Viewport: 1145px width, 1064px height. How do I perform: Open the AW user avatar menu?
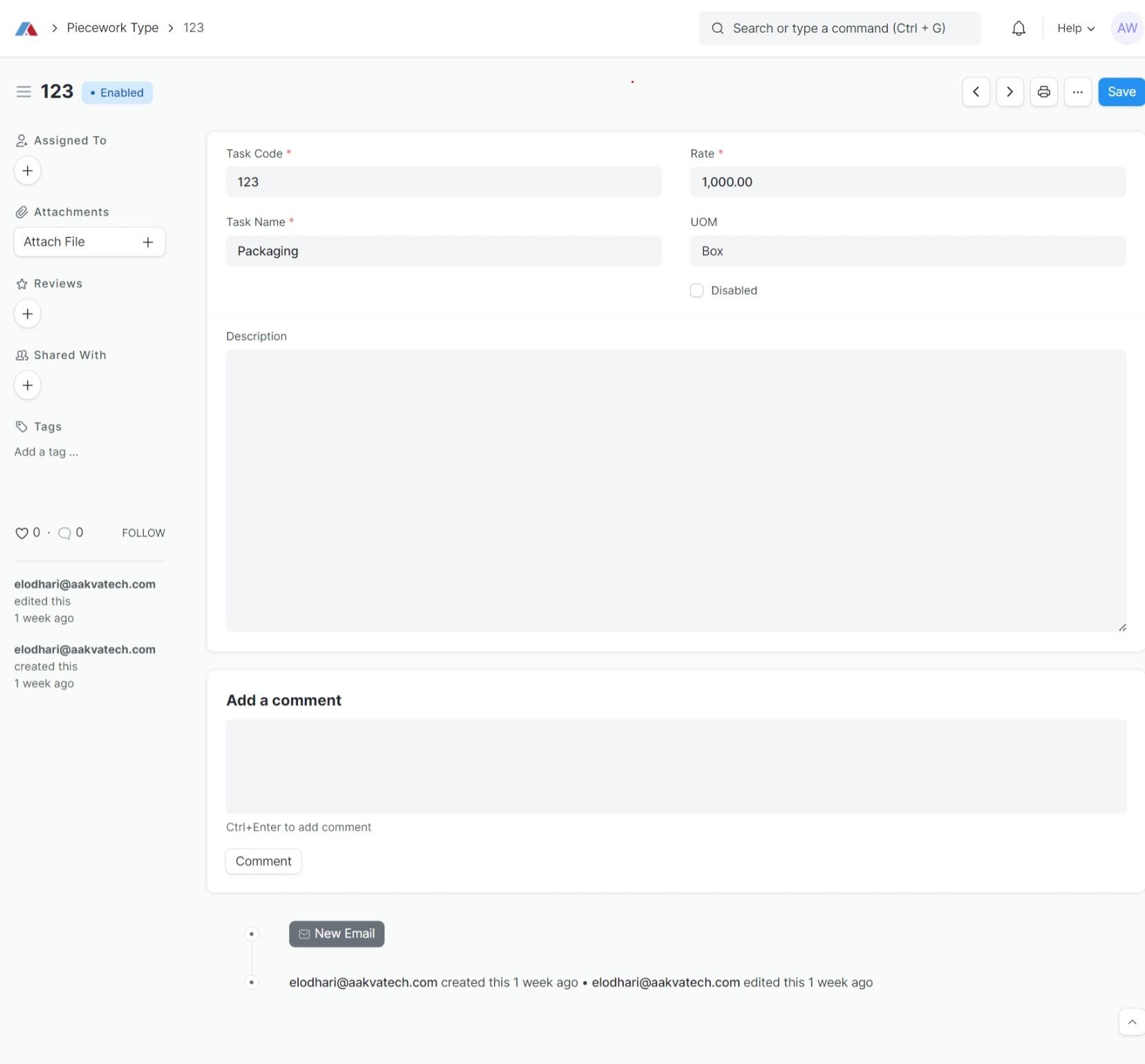(x=1126, y=28)
